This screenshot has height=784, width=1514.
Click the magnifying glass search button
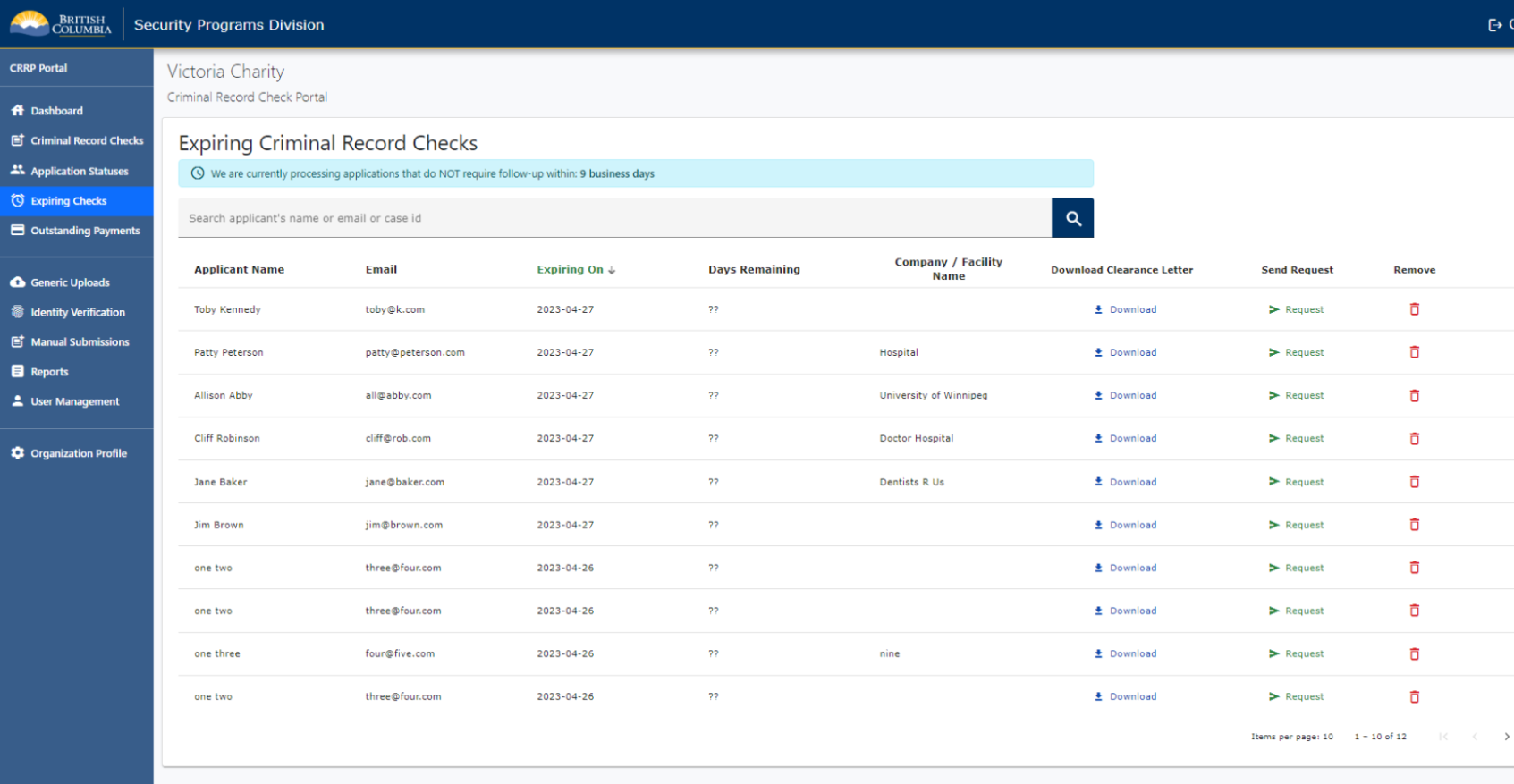(1072, 218)
